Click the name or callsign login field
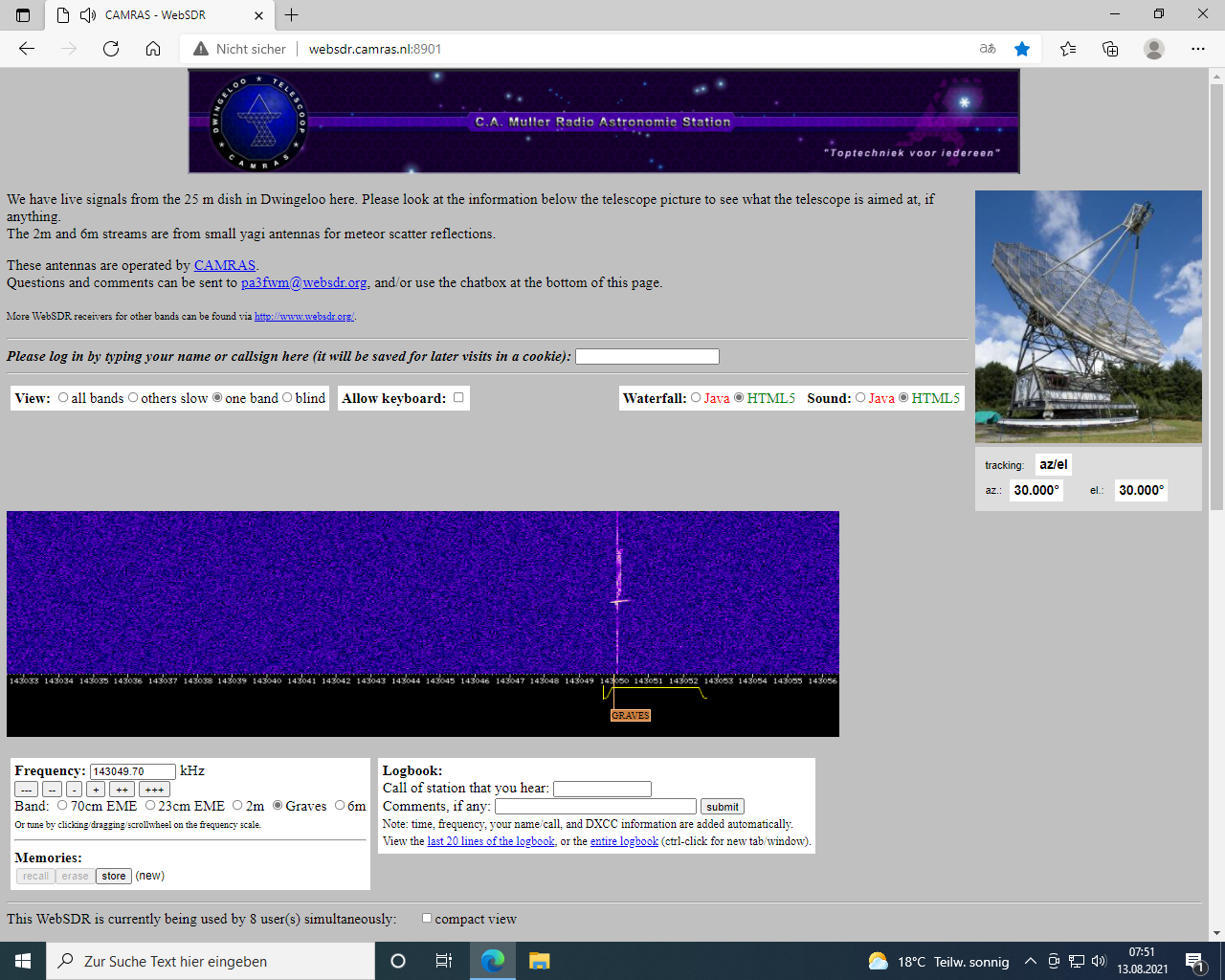This screenshot has height=980, width=1225. [647, 357]
